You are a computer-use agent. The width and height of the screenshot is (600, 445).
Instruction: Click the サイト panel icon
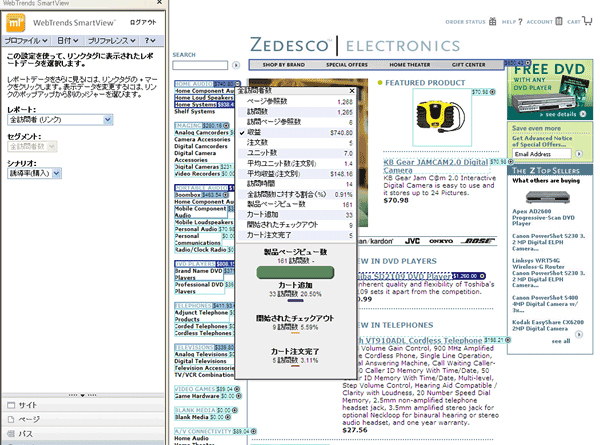(x=11, y=405)
